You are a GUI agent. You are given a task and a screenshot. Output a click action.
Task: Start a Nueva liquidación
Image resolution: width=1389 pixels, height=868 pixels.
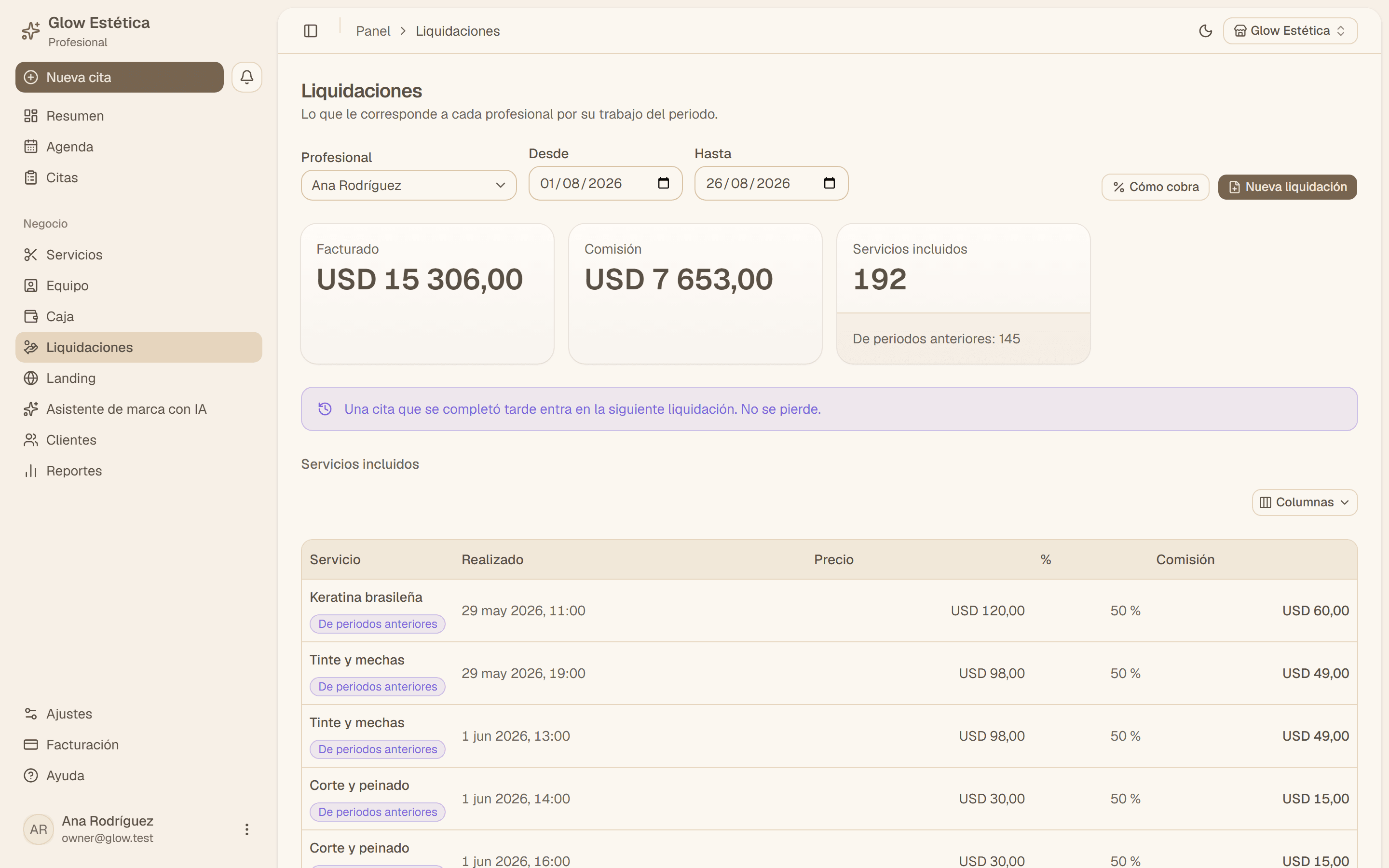1287,187
